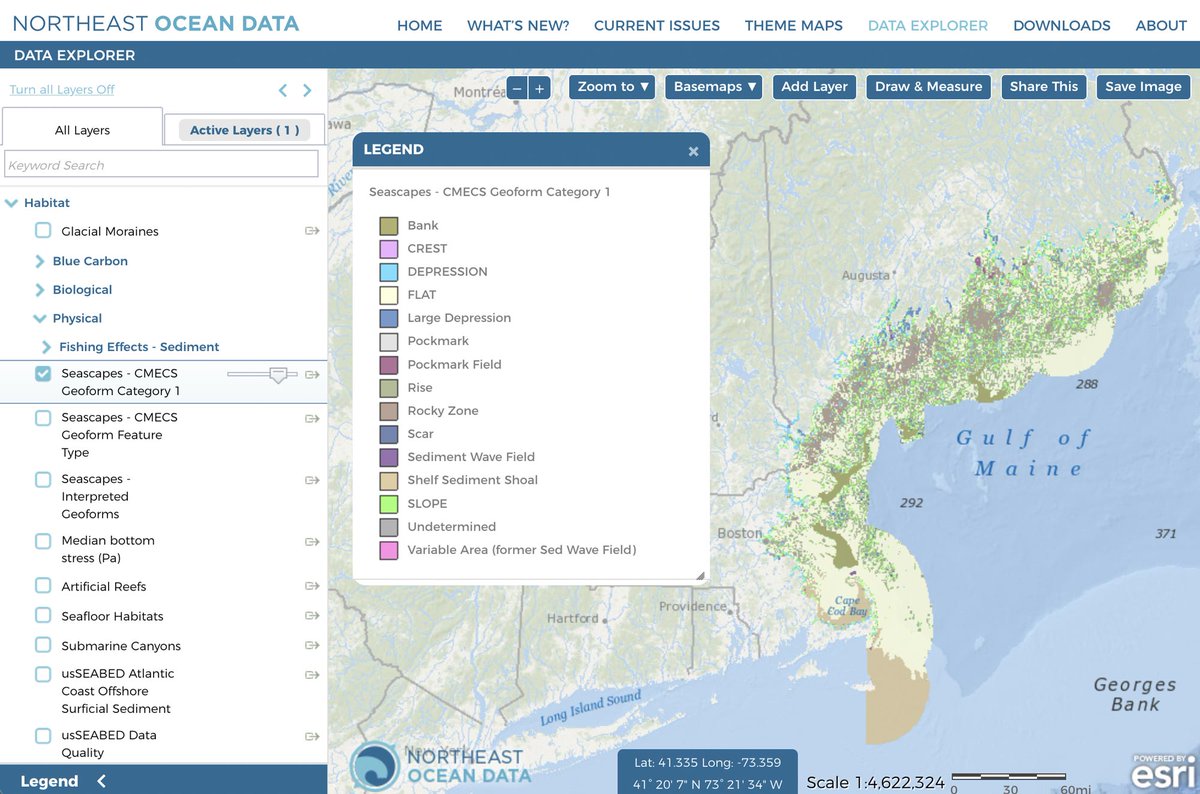
Task: Grab the Legend popup resize handle
Action: click(700, 575)
